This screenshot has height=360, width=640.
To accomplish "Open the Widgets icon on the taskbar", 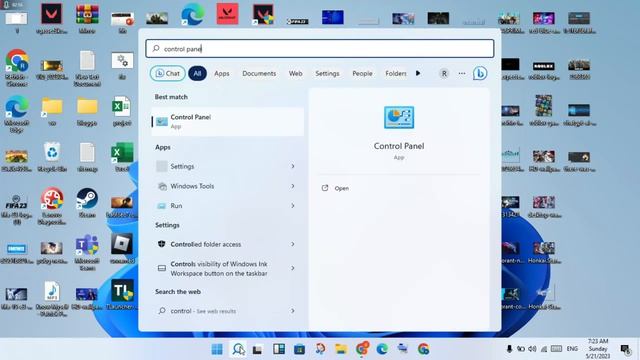I will 279,349.
